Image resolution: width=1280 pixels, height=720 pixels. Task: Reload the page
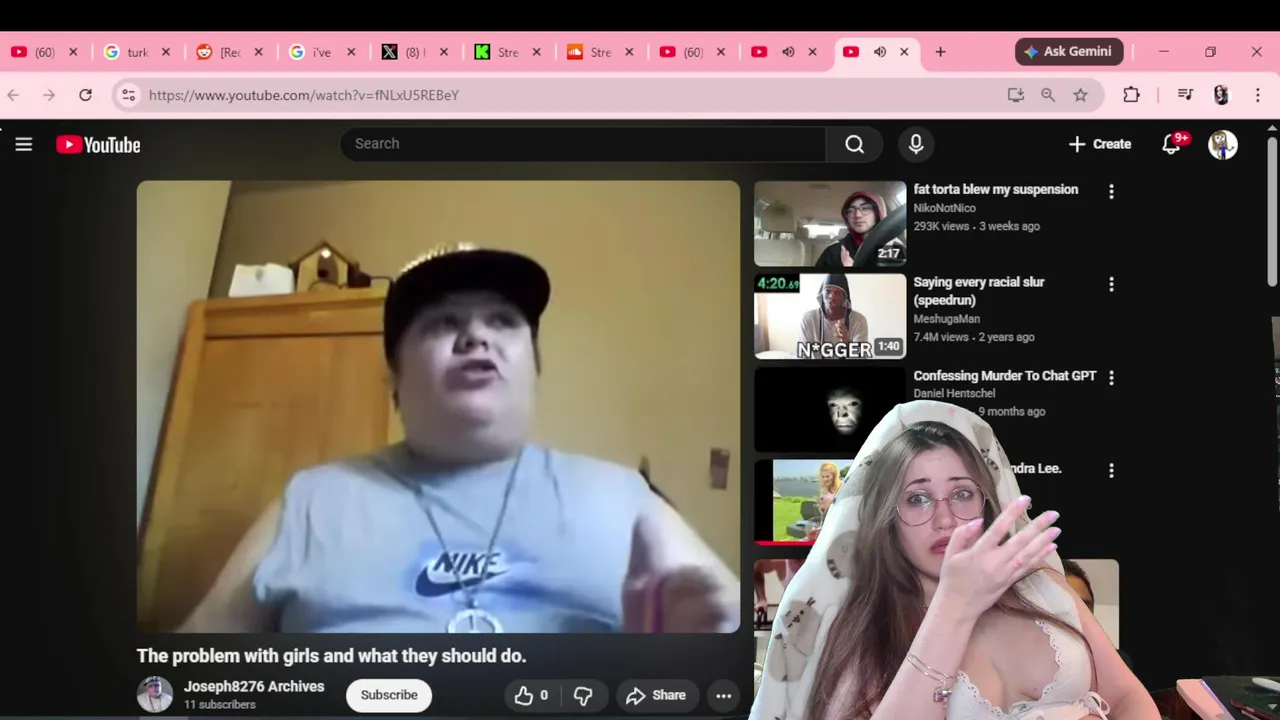[x=86, y=95]
